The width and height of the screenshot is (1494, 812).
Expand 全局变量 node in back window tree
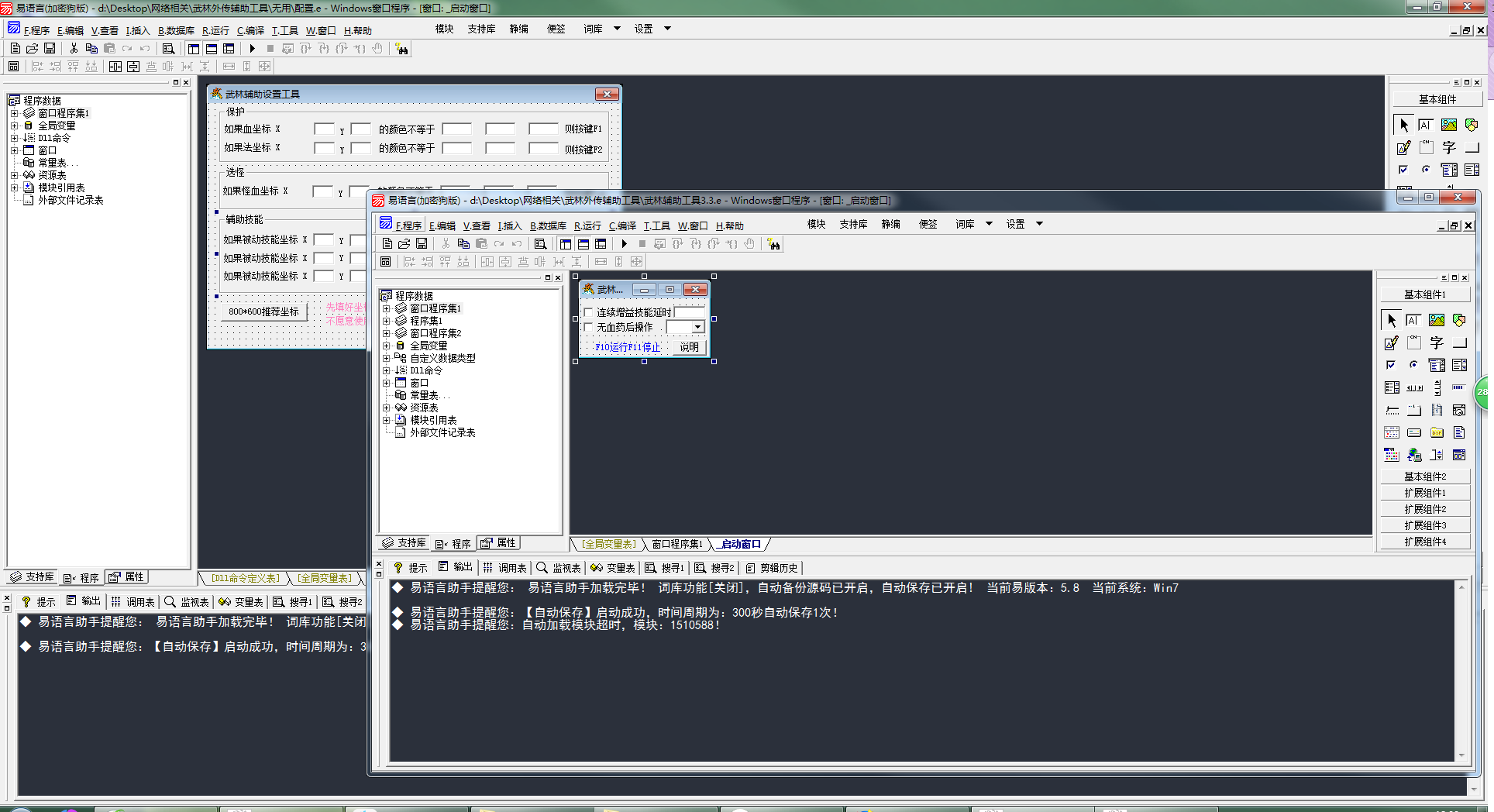click(x=14, y=126)
